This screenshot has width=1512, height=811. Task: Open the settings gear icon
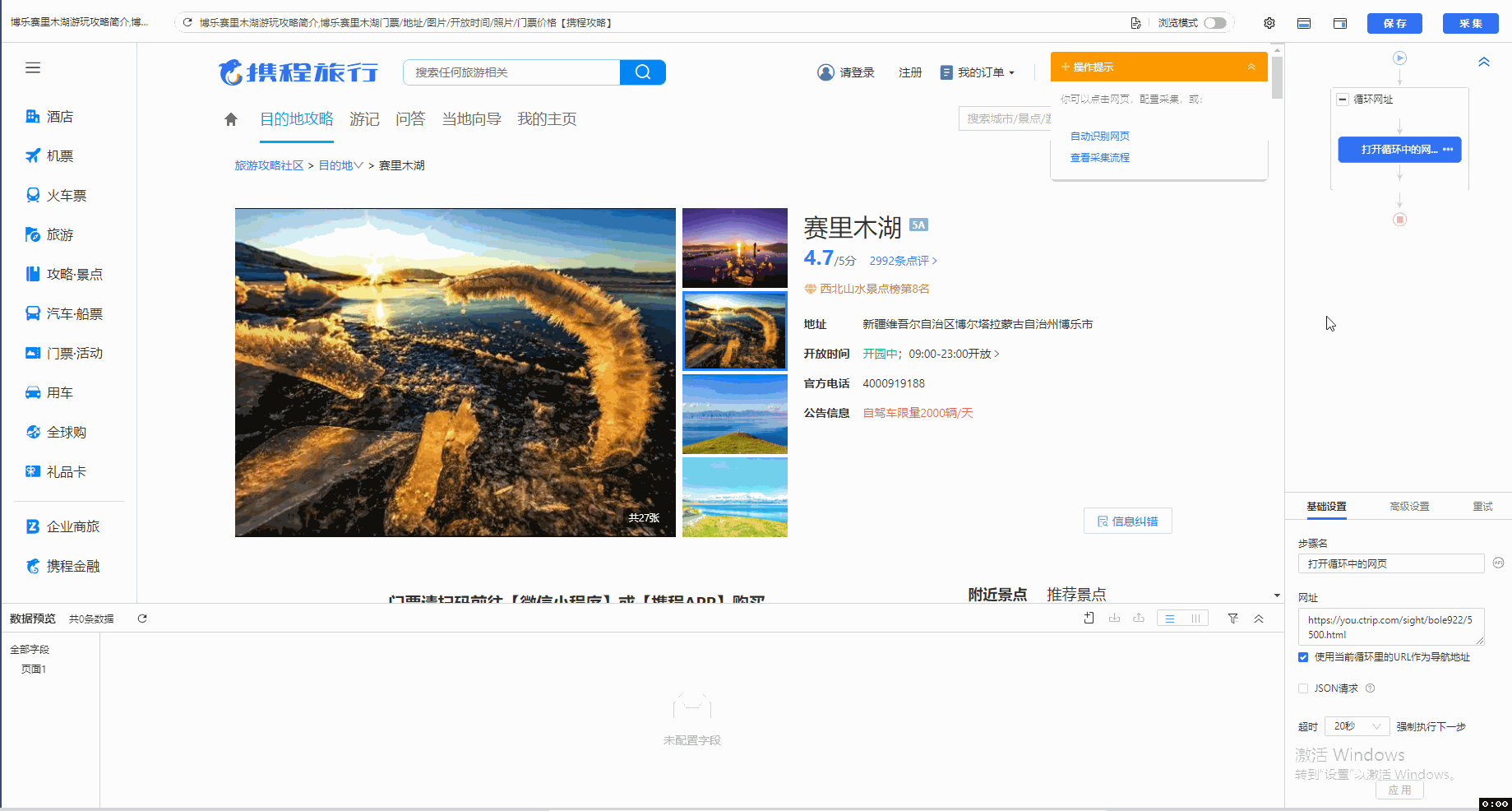point(1269,23)
